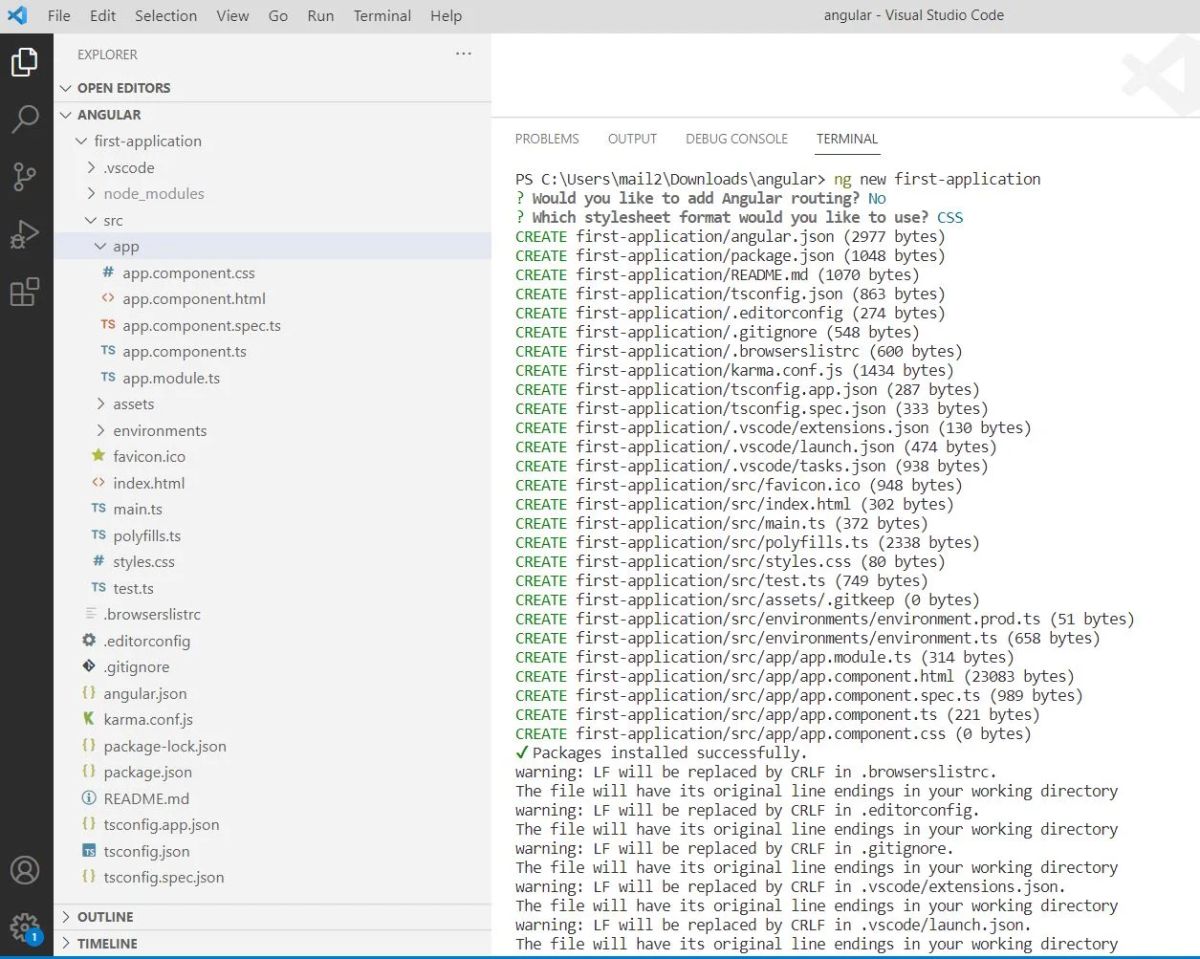Open the Edit menu
Screen dimensions: 1200x959
pos(103,16)
